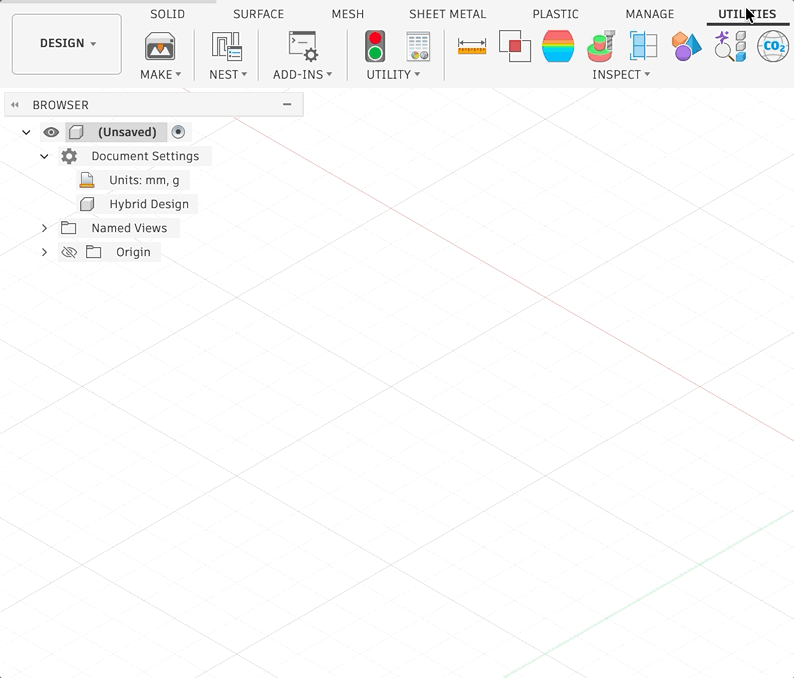
Task: Open the CO2 sustainability insights icon
Action: click(x=773, y=47)
